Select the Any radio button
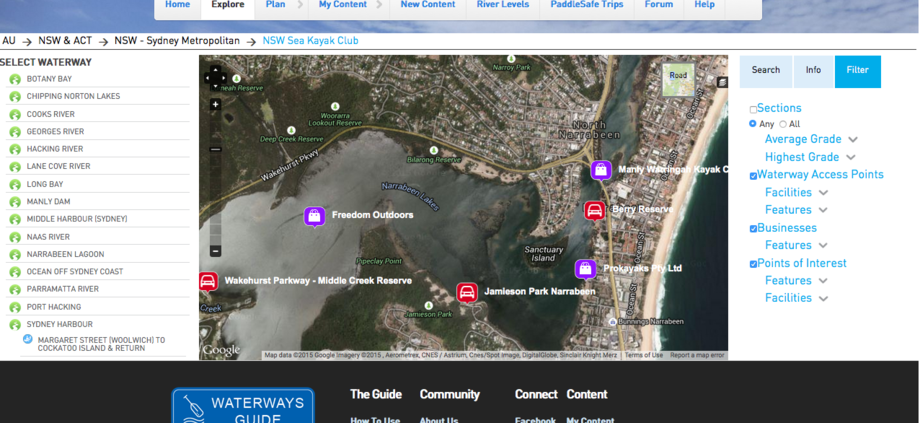 753,124
